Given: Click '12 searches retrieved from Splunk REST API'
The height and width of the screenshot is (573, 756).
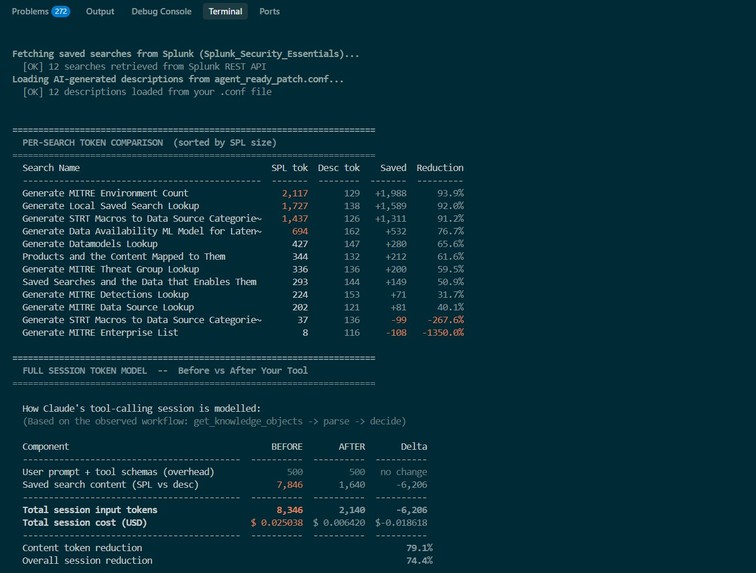Looking at the screenshot, I should coord(157,67).
